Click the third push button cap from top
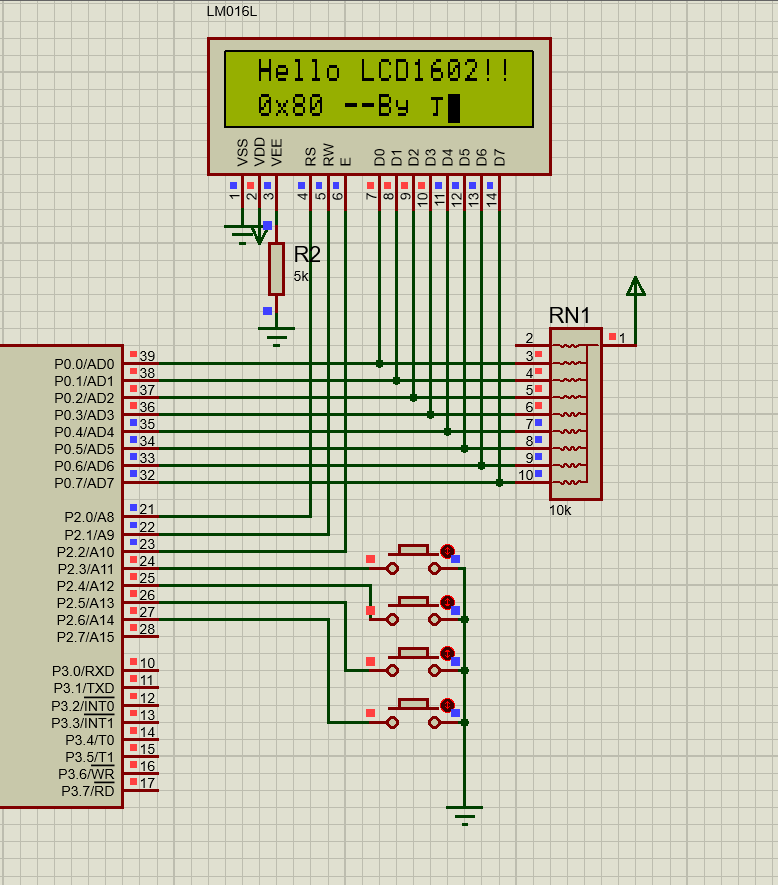The width and height of the screenshot is (778, 885). (x=413, y=652)
